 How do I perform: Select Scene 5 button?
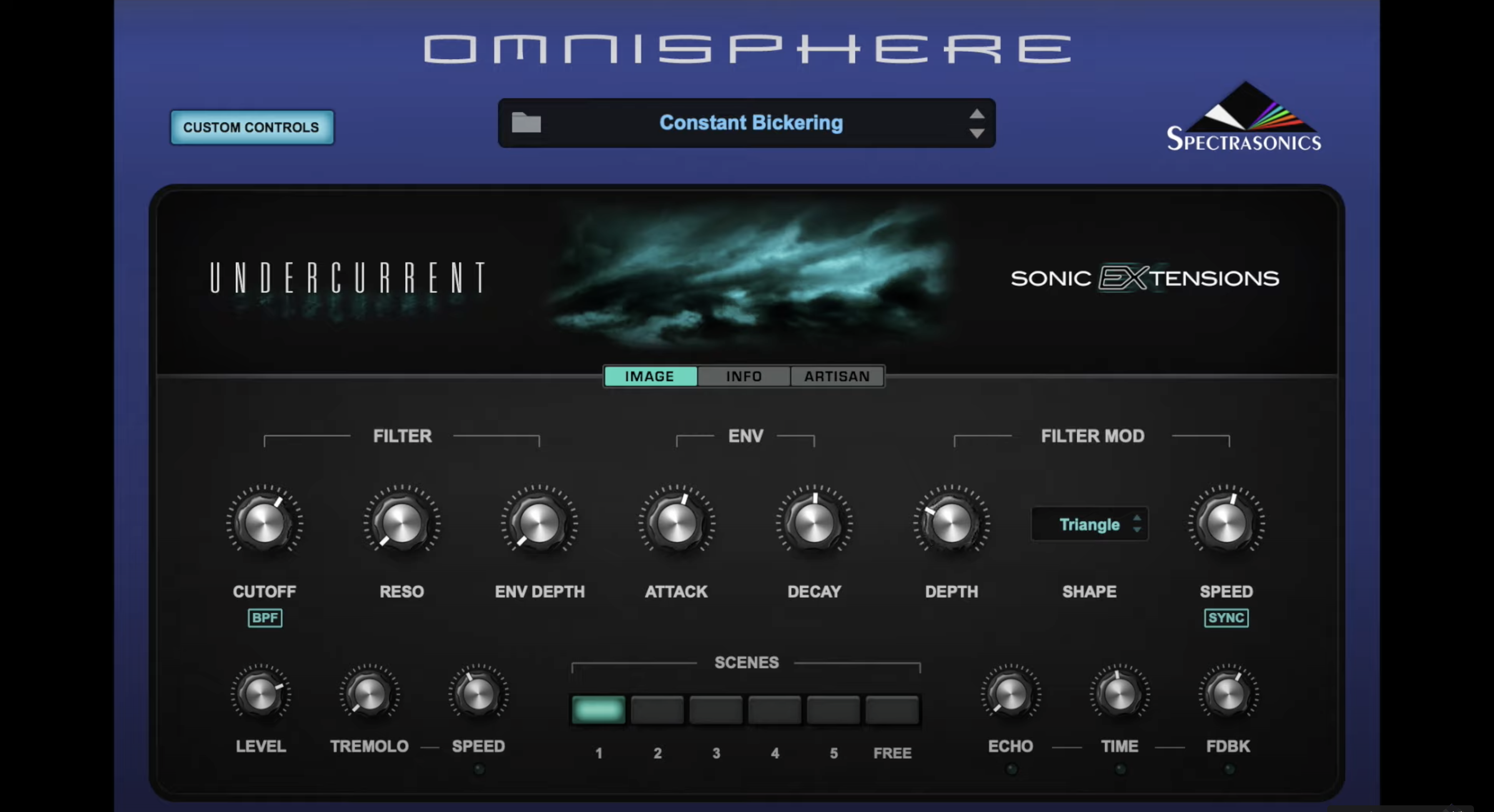833,710
